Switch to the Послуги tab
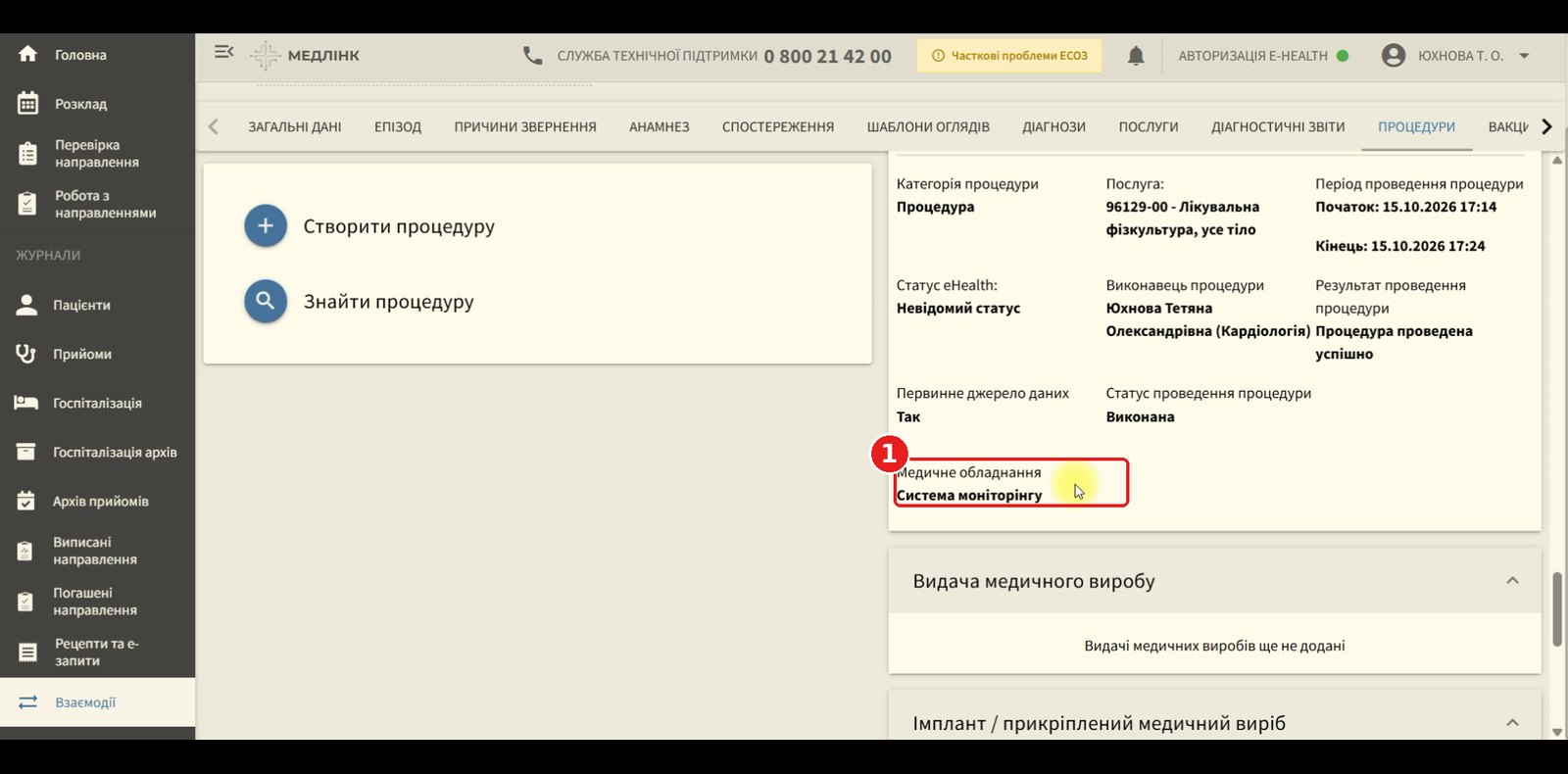Image resolution: width=1568 pixels, height=774 pixels. [x=1149, y=127]
